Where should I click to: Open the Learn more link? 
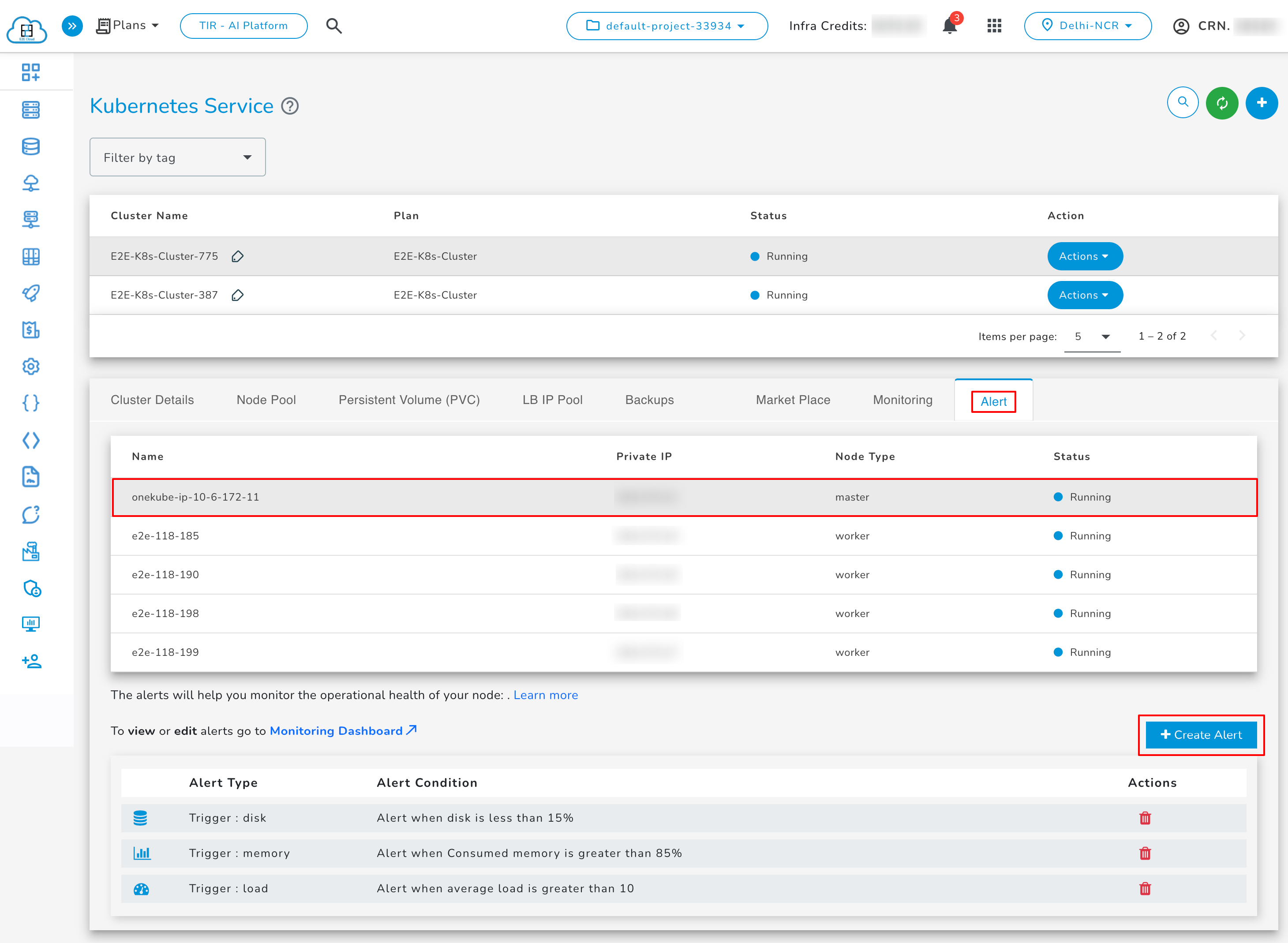(x=545, y=695)
